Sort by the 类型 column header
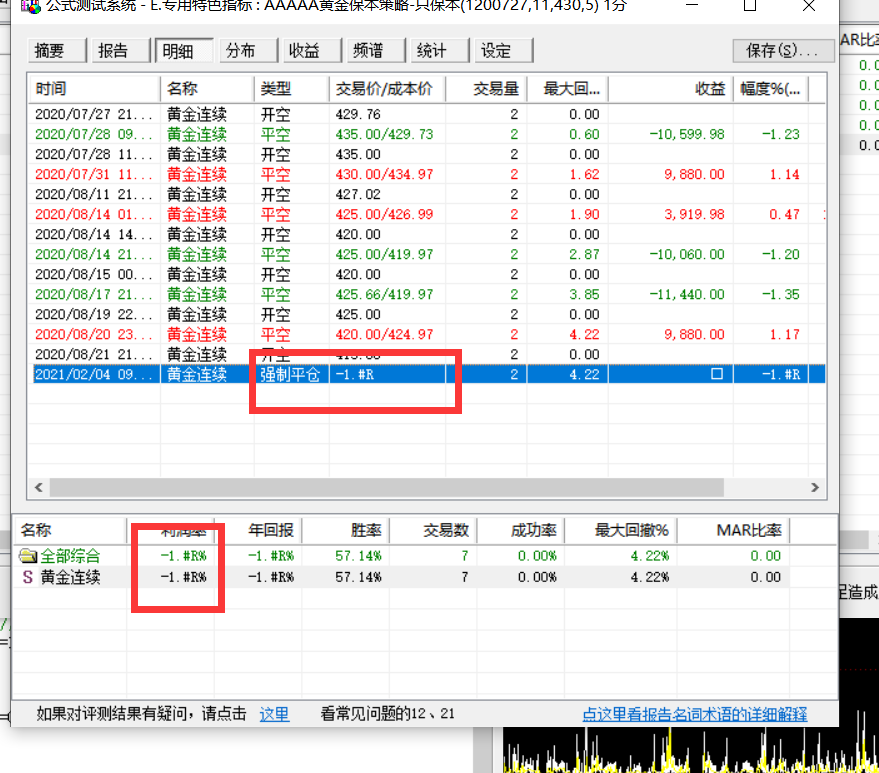The image size is (879, 773). tap(292, 89)
